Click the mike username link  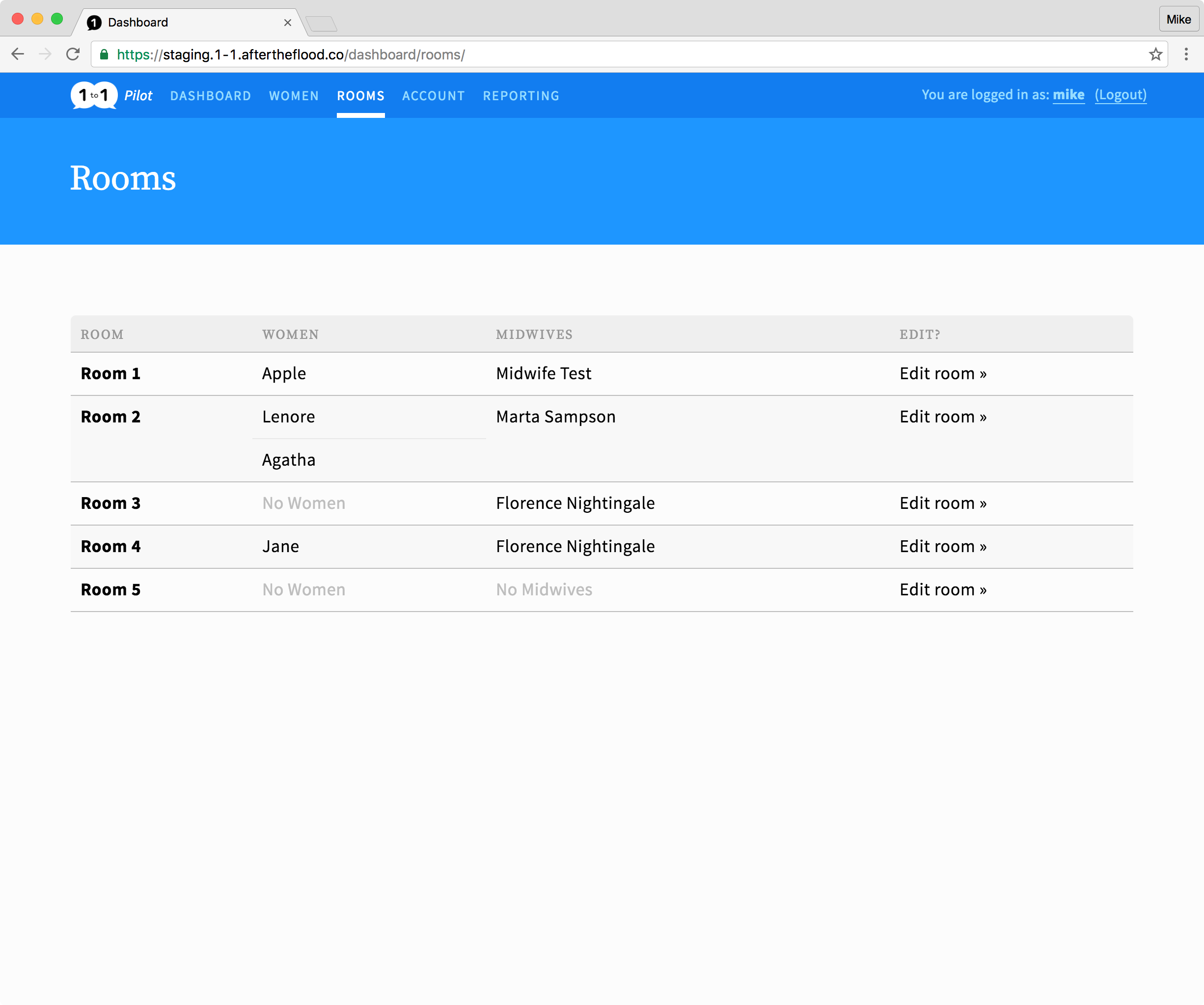point(1068,95)
